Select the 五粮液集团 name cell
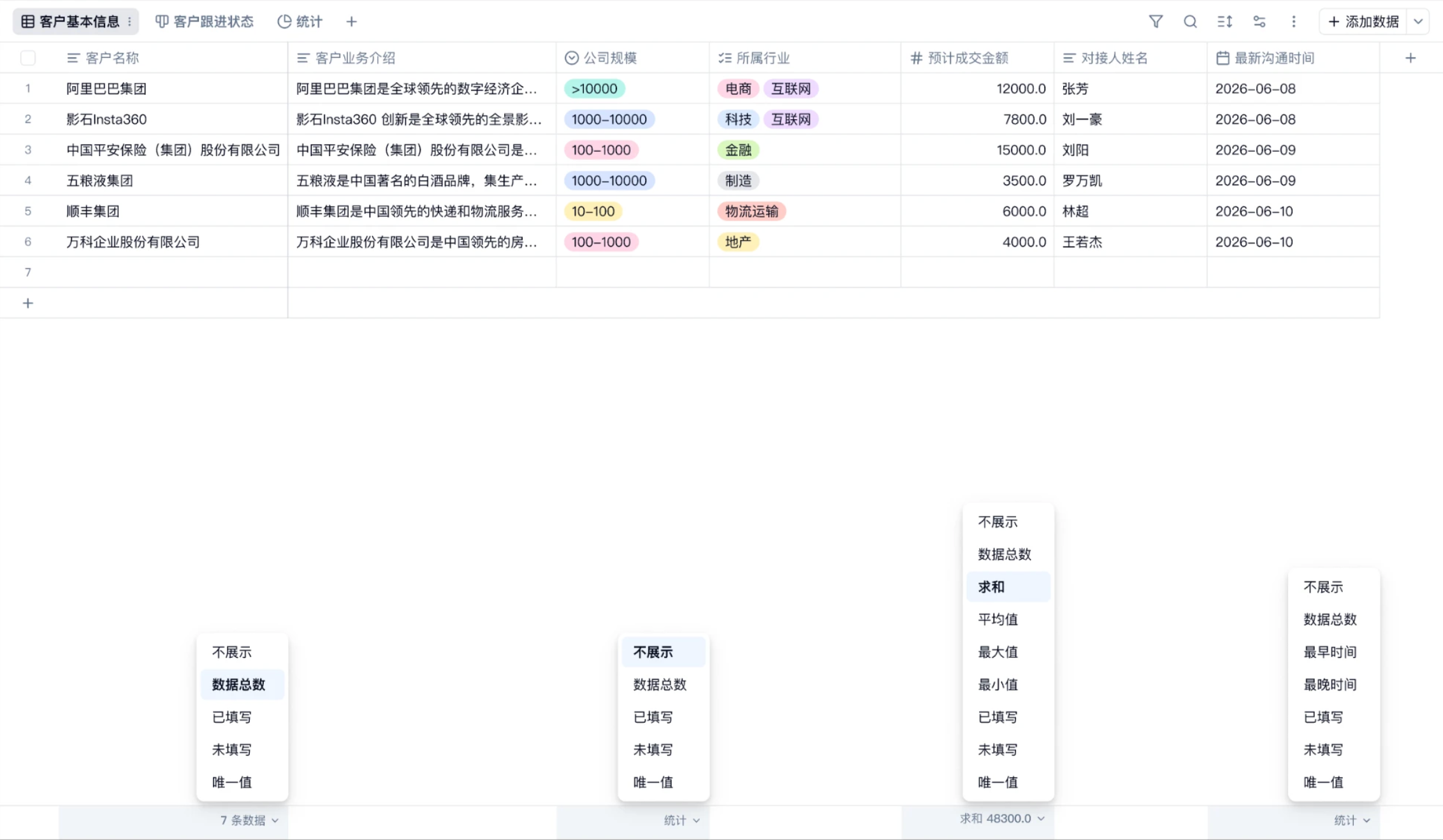The height and width of the screenshot is (840, 1443). pyautogui.click(x=173, y=180)
